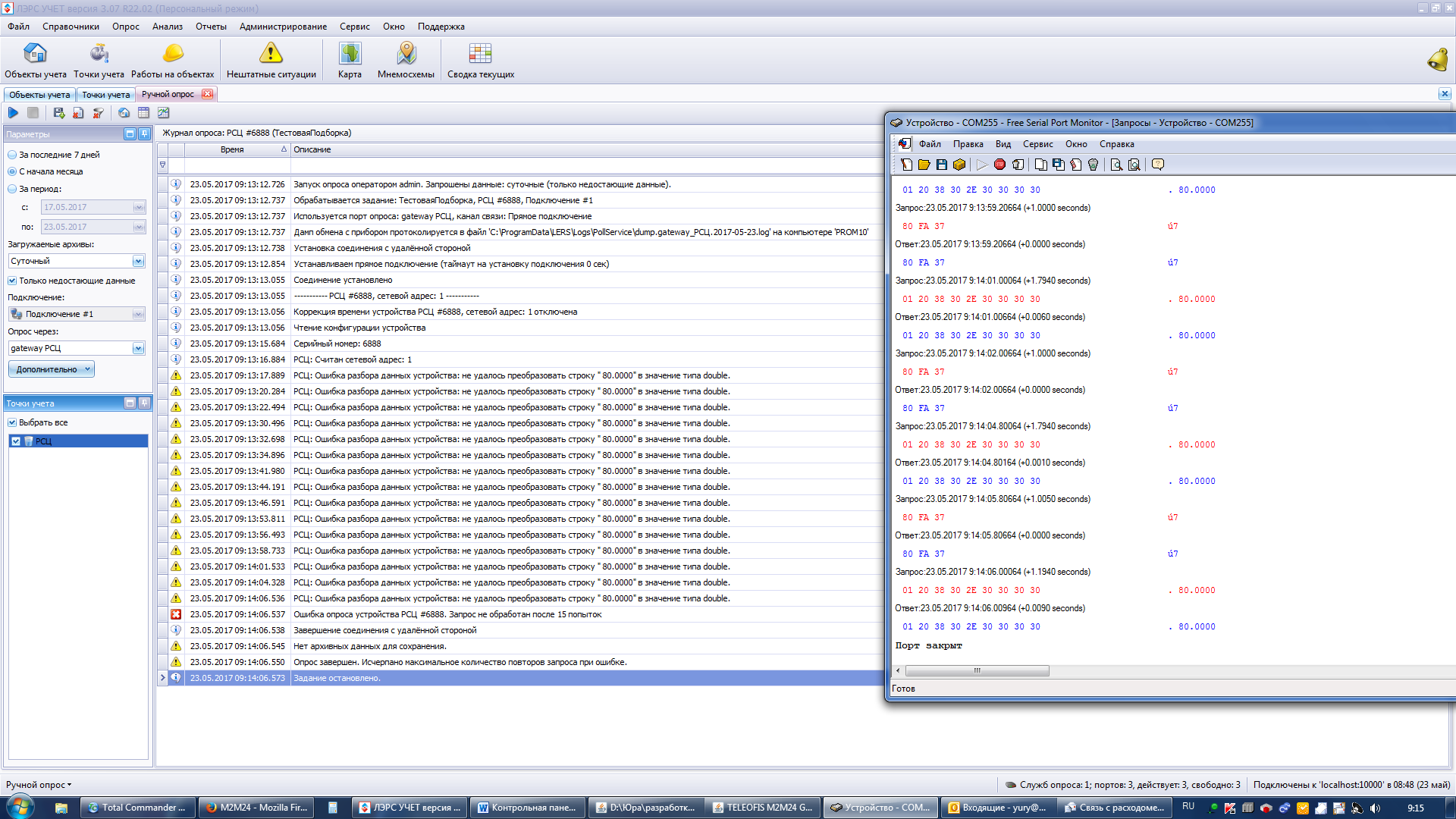Start polling with the blue play icon
Screen dimensions: 1456x819
(x=13, y=113)
